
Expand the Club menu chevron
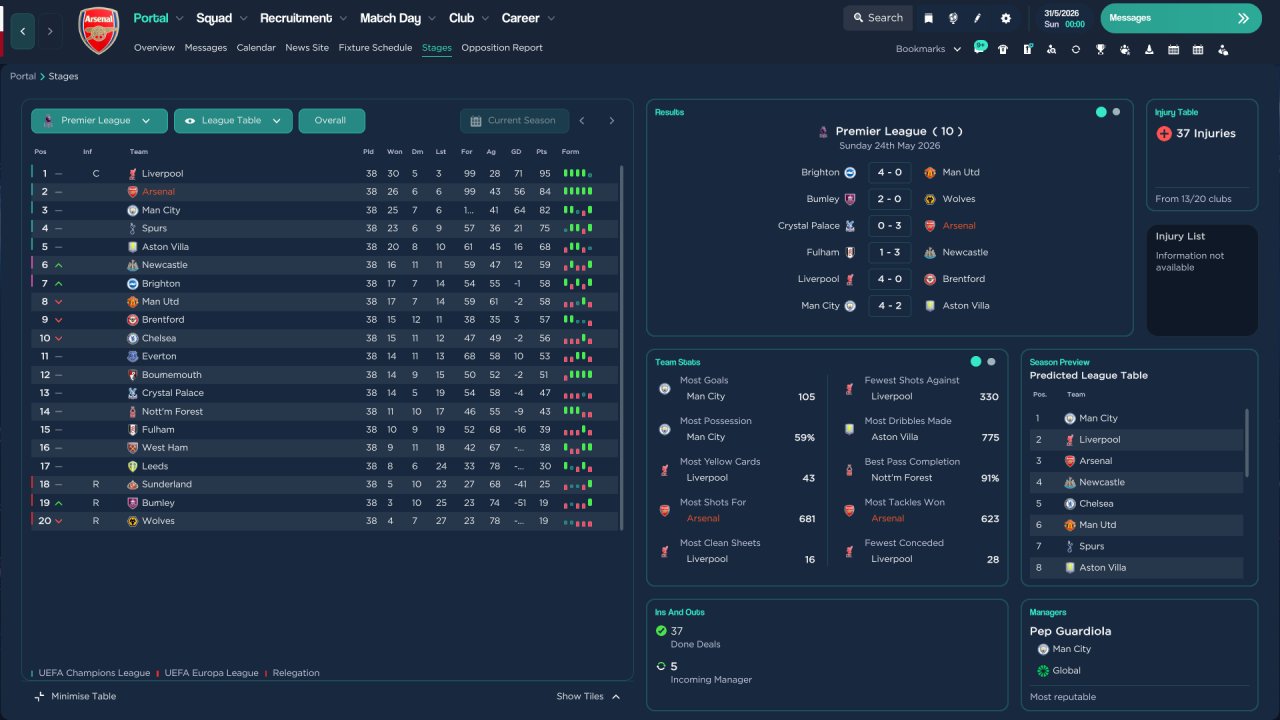484,18
